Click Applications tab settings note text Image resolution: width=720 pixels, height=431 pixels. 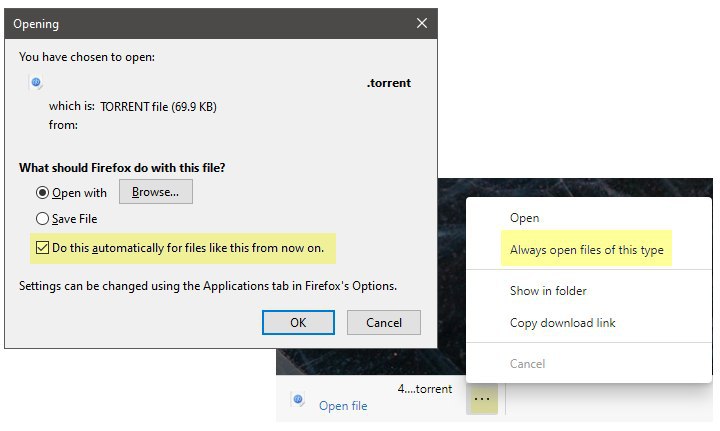point(208,286)
